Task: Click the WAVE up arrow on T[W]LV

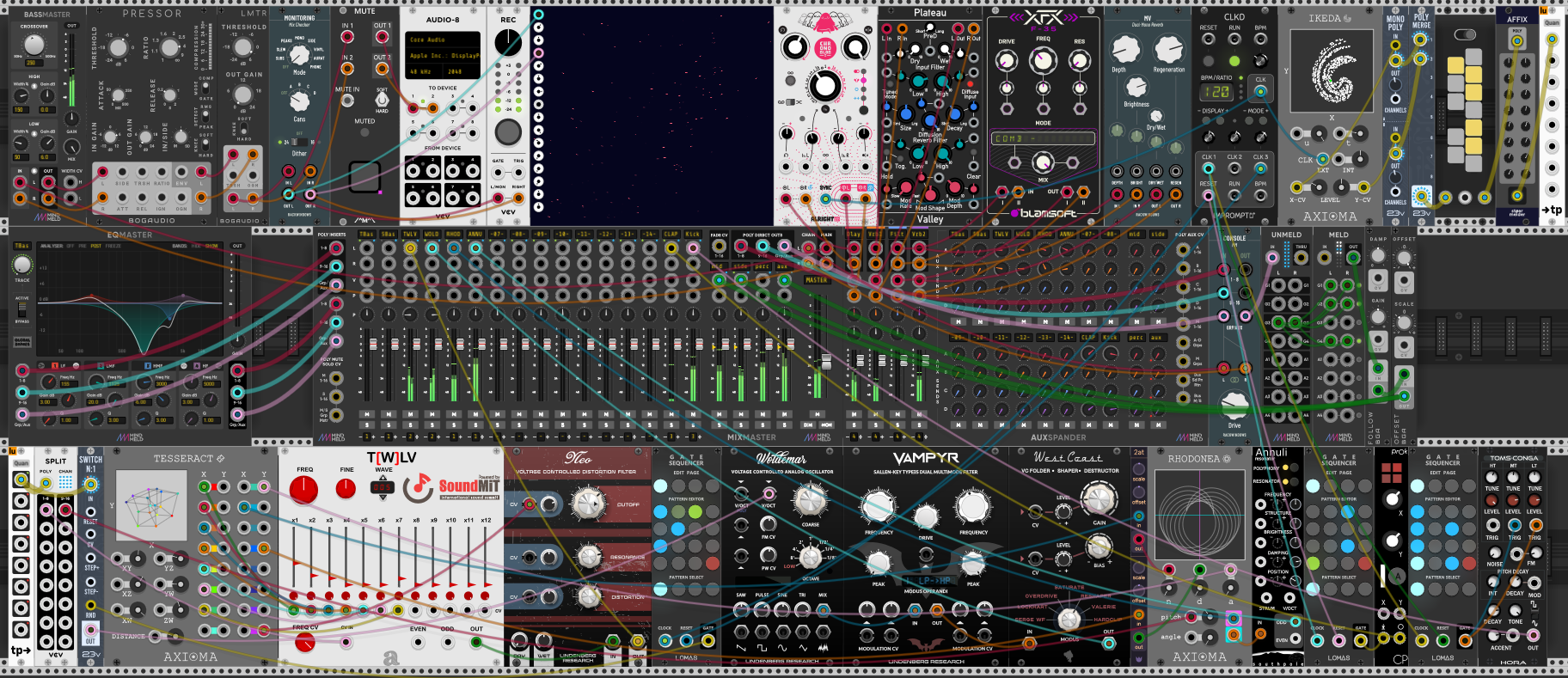Action: tap(383, 478)
